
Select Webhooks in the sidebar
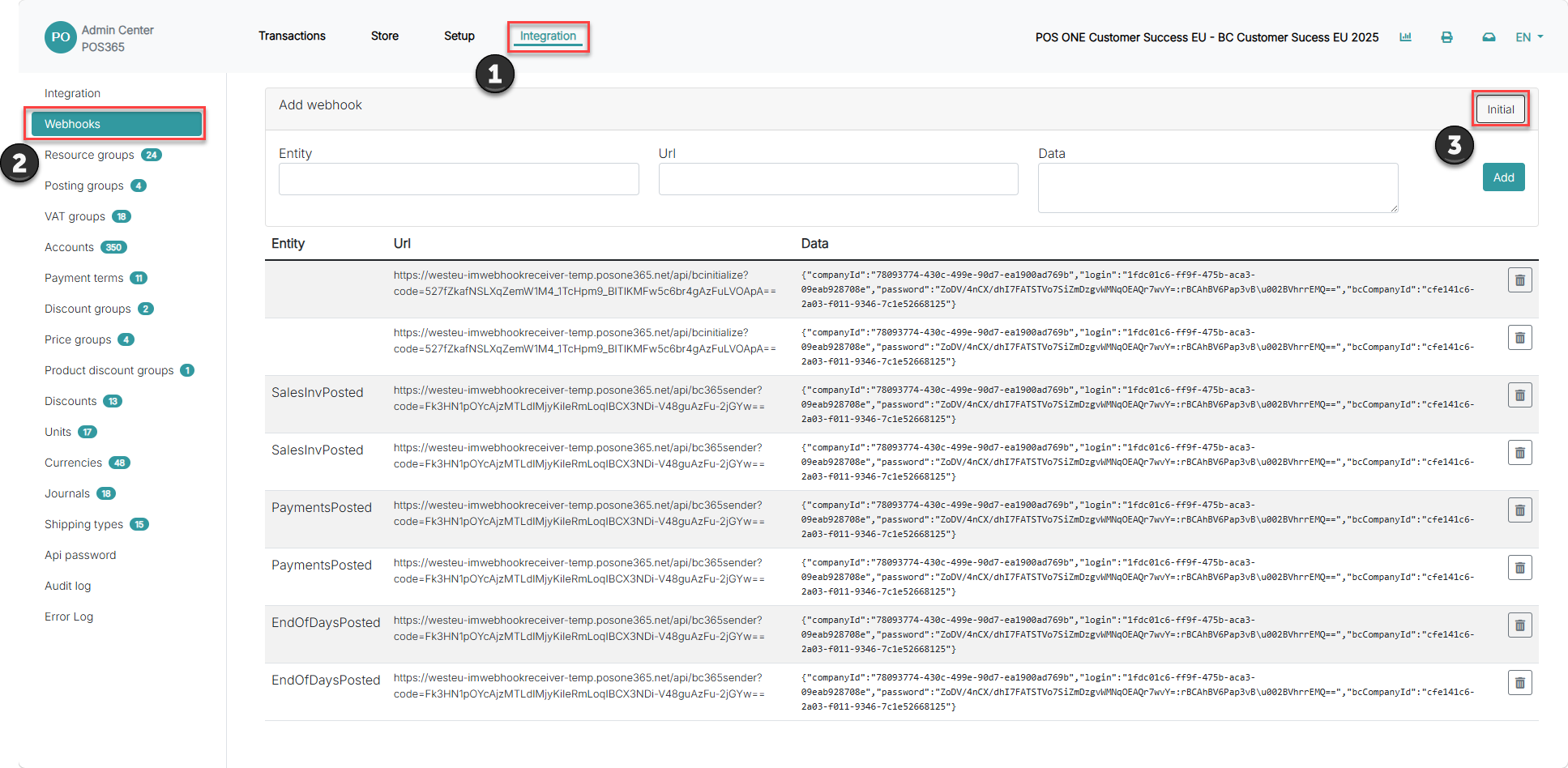click(117, 124)
